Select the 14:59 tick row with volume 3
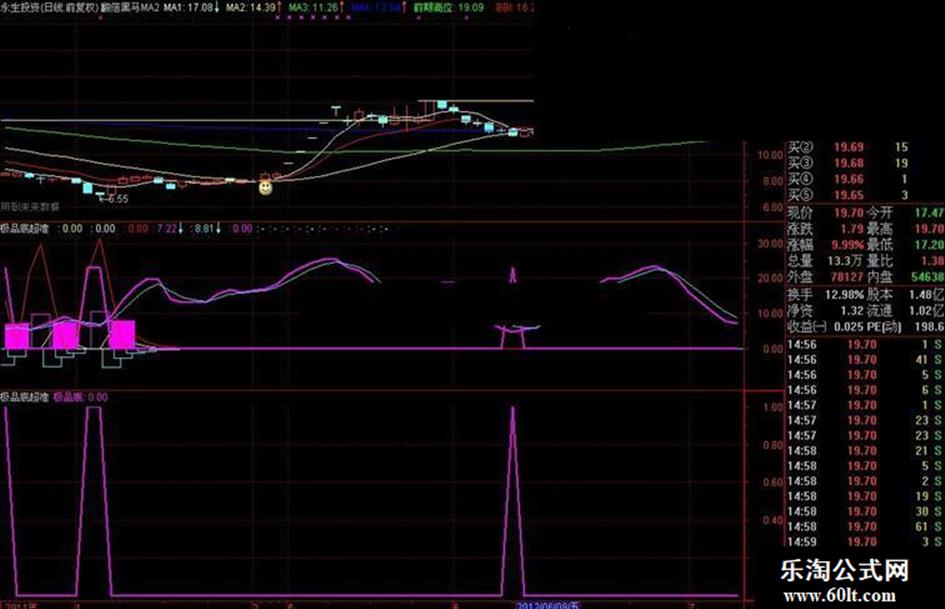Image resolution: width=945 pixels, height=609 pixels. tap(866, 542)
